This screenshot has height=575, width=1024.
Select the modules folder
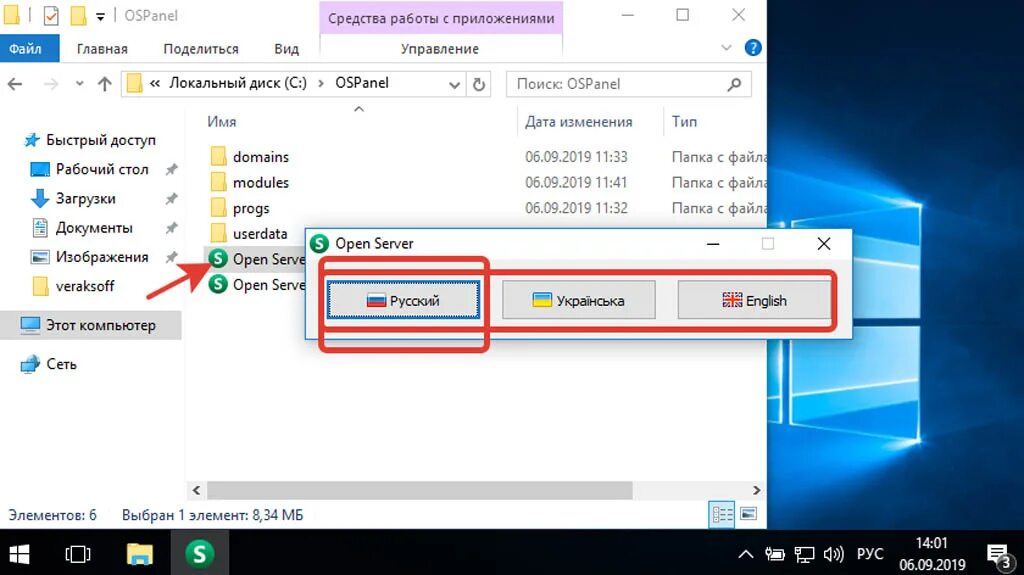(x=261, y=182)
